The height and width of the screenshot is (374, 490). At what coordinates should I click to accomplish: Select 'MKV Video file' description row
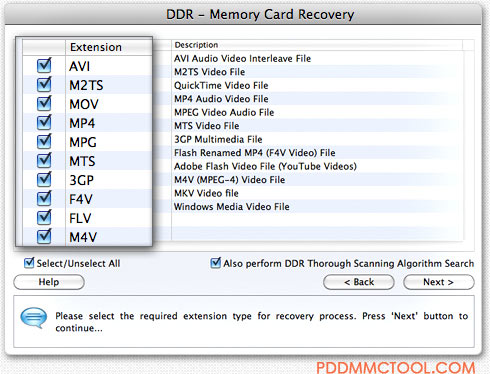tap(206, 193)
